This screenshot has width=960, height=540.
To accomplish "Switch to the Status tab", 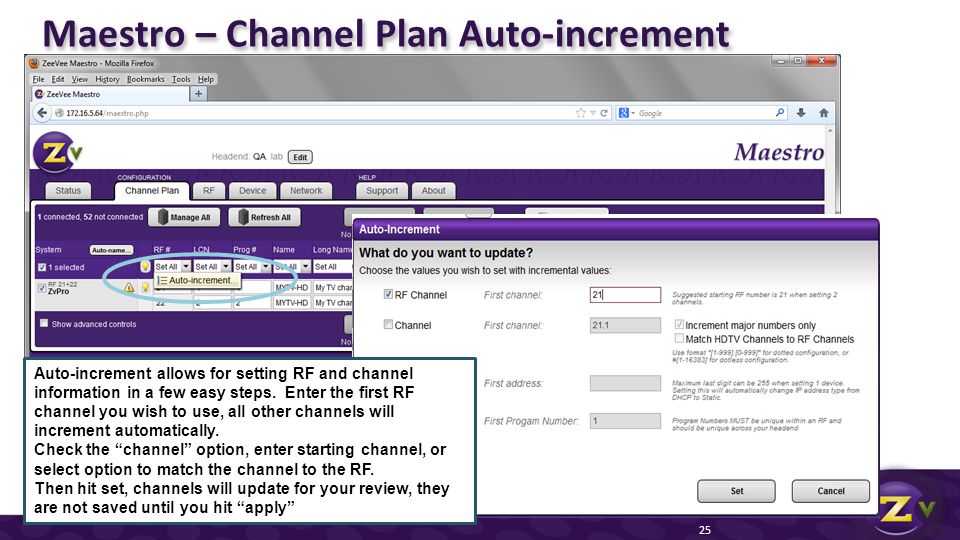I will pyautogui.click(x=68, y=190).
